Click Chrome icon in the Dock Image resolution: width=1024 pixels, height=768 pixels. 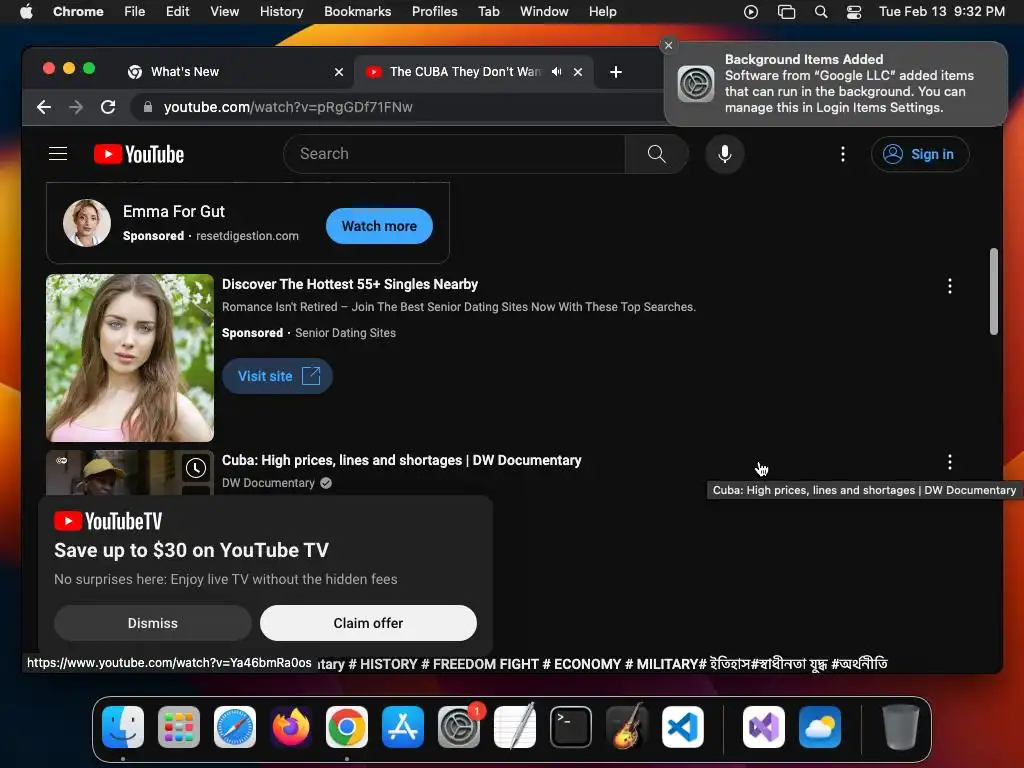(x=347, y=727)
